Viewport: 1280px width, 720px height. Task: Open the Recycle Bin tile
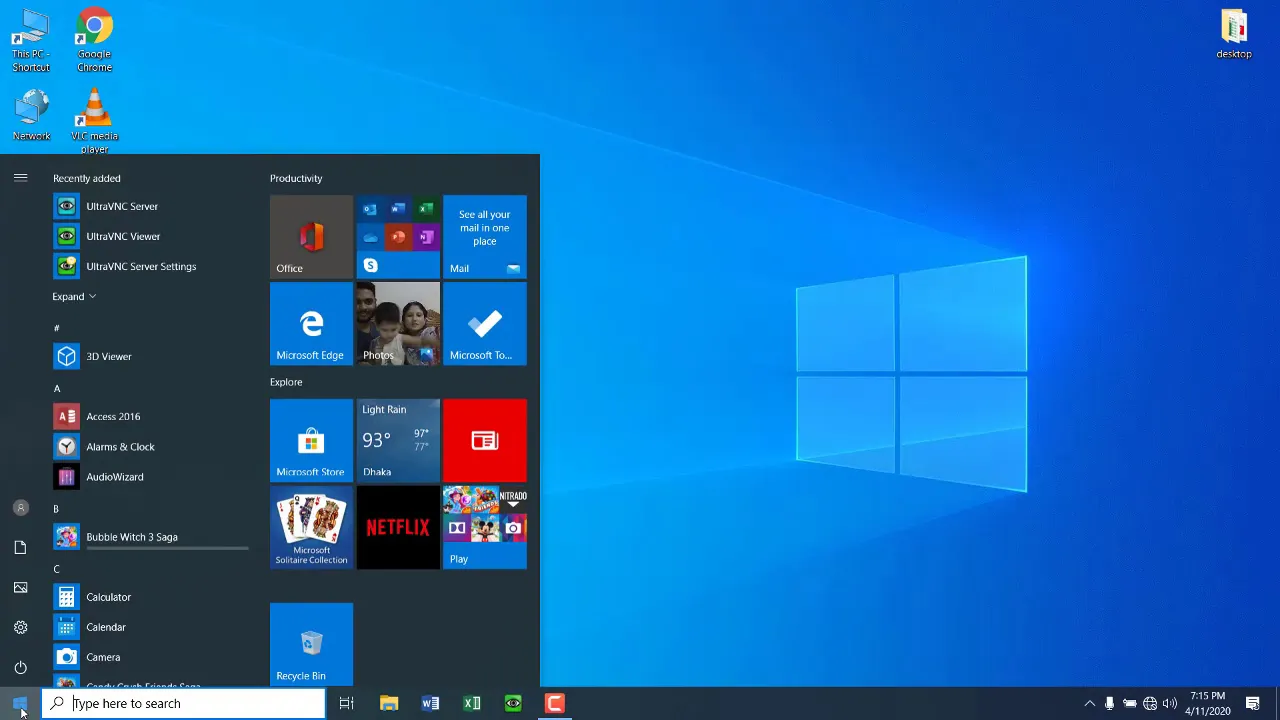pos(311,644)
